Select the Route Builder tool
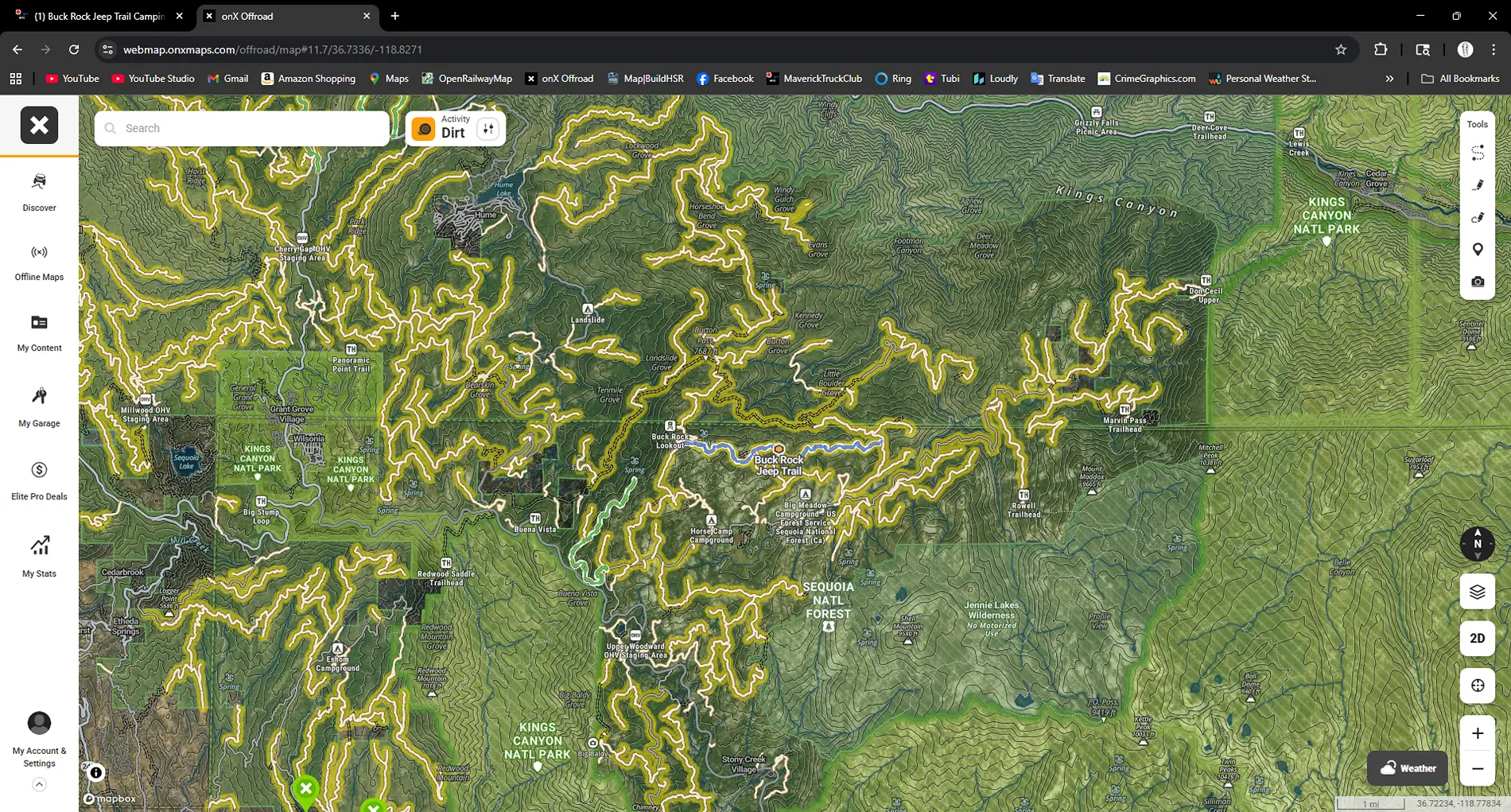 (1478, 152)
